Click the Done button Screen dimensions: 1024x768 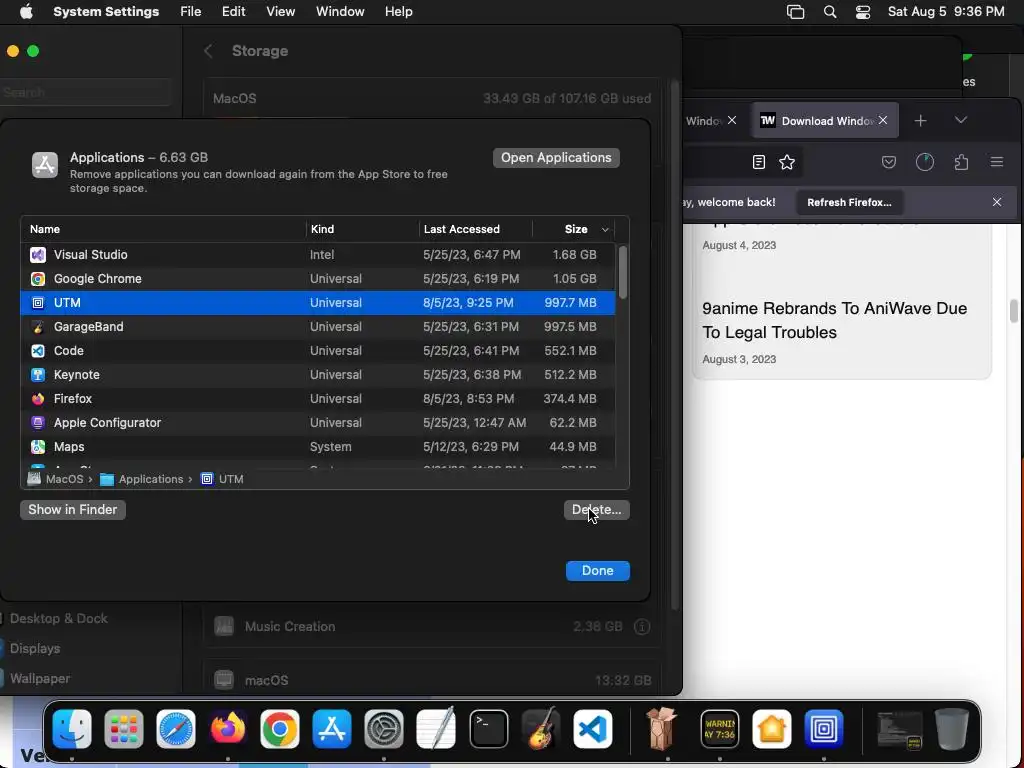(598, 570)
